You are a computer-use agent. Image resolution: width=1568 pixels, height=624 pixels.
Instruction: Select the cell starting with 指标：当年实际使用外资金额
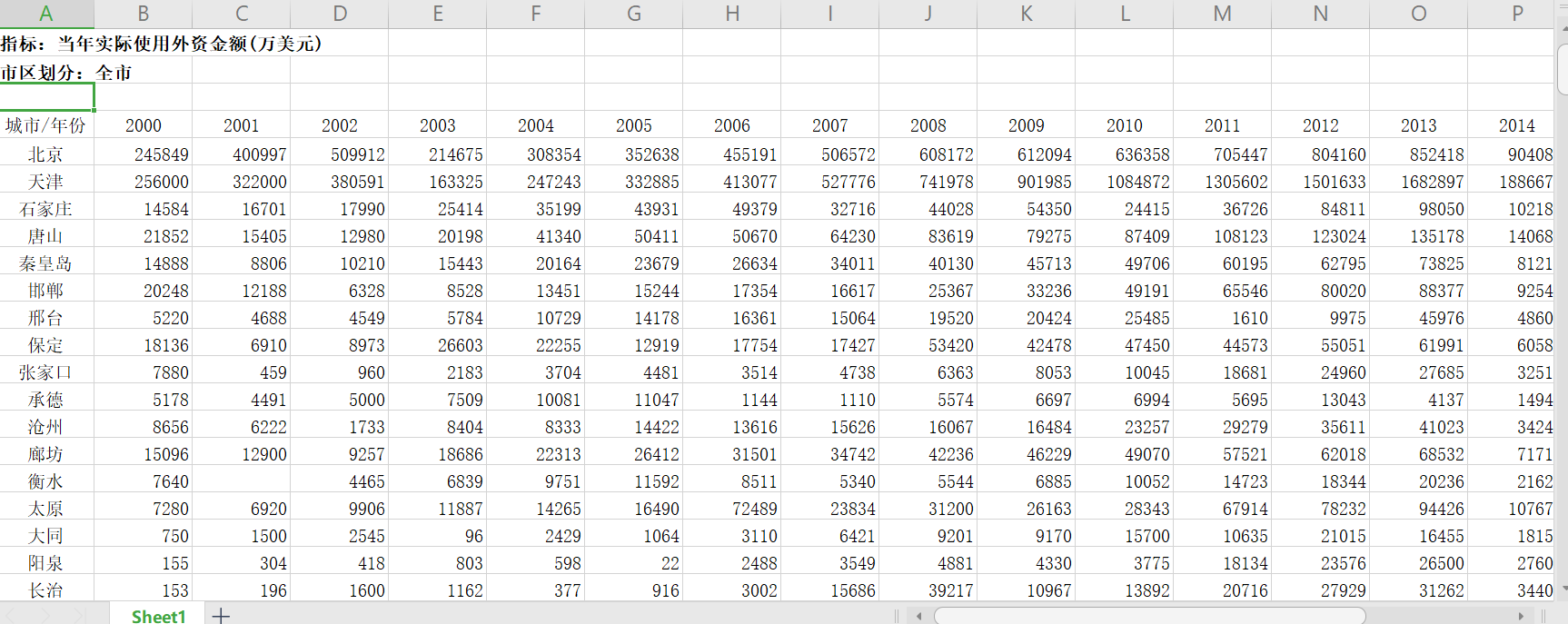pos(162,44)
